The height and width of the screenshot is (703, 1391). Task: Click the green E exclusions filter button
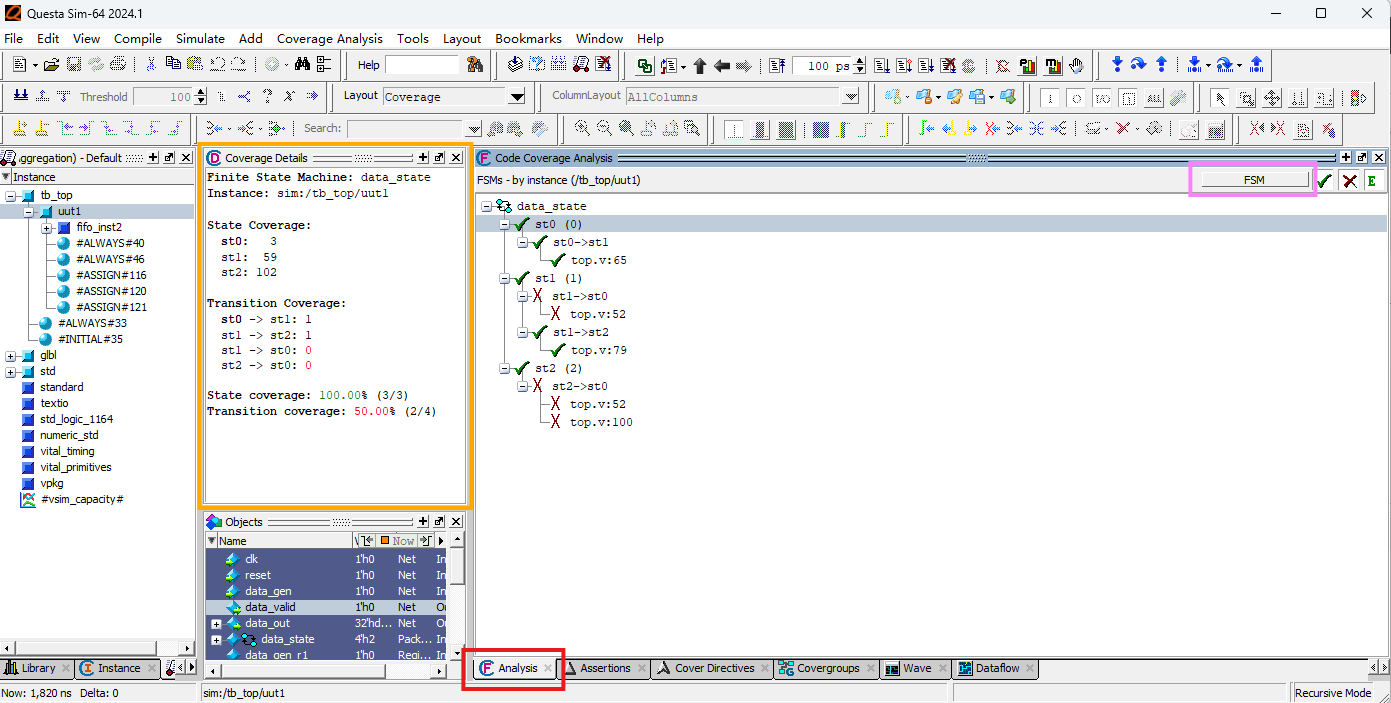(1372, 181)
